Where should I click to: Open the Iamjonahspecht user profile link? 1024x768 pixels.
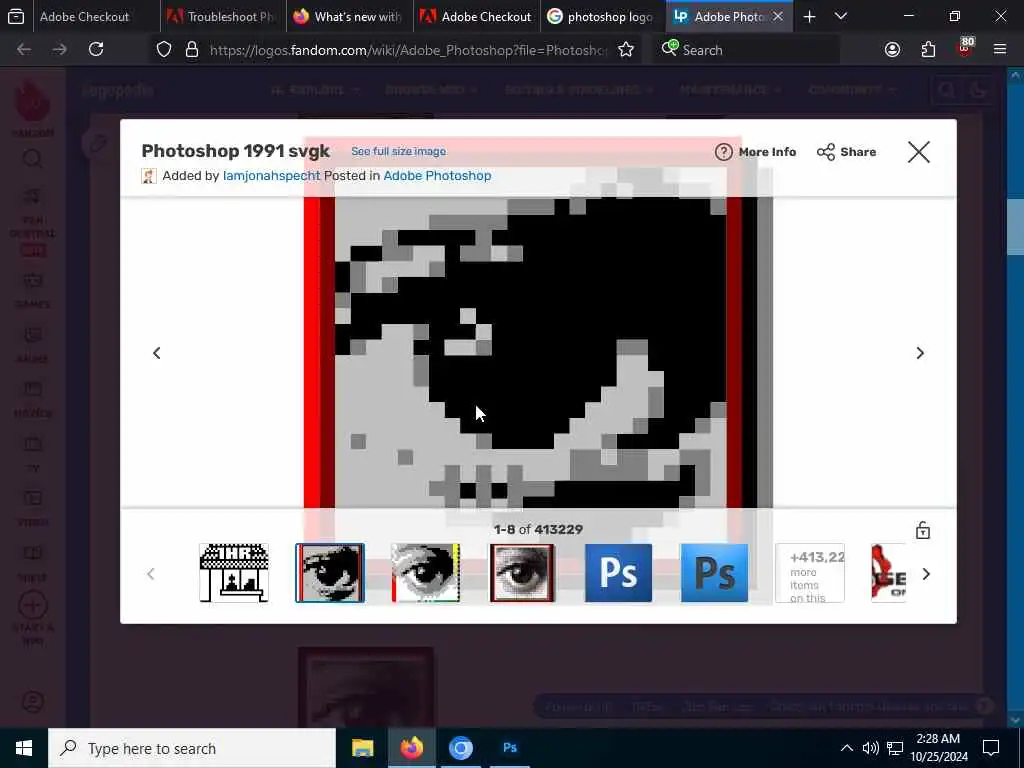pyautogui.click(x=272, y=176)
